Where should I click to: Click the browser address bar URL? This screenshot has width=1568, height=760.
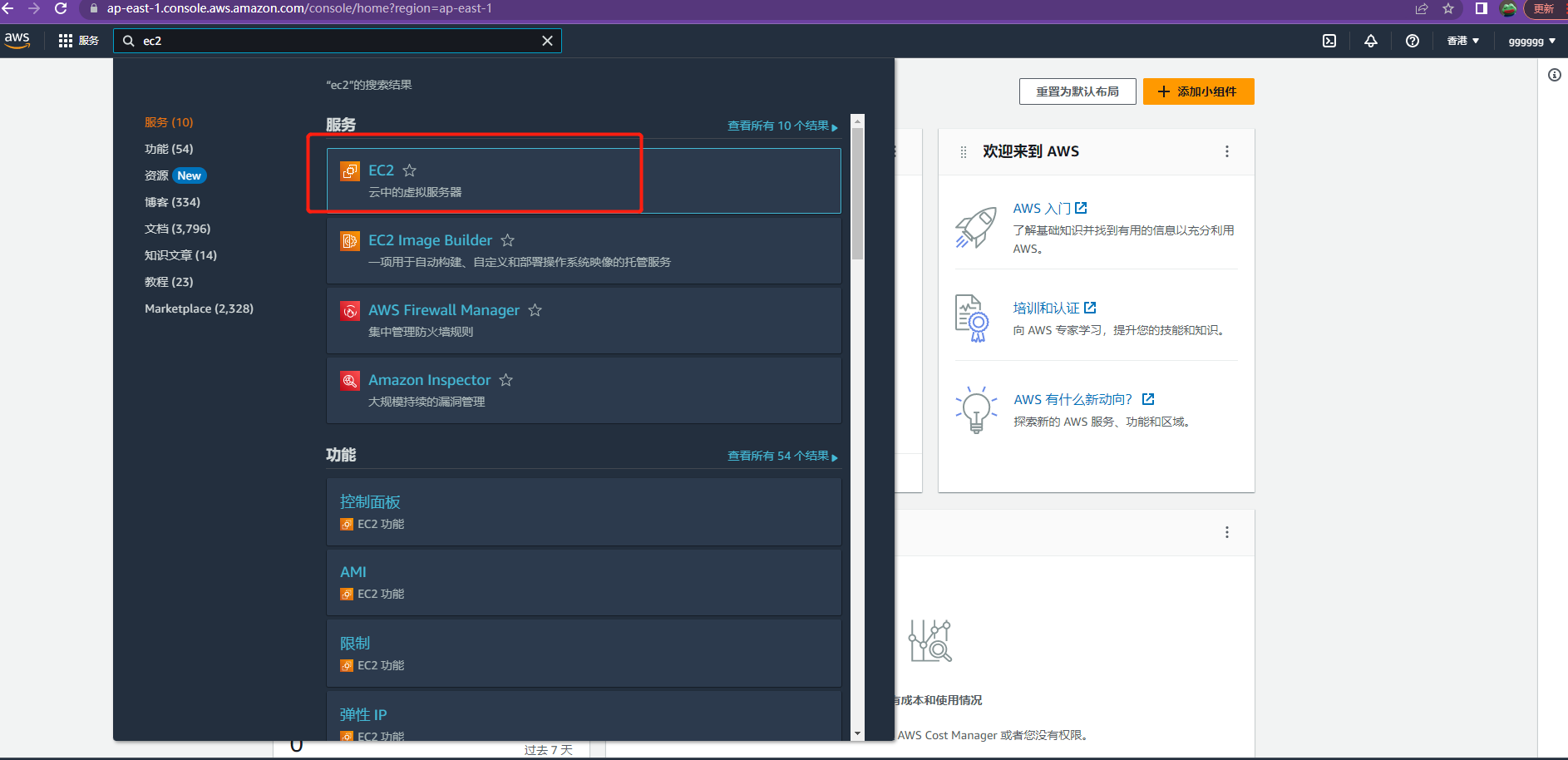pyautogui.click(x=299, y=8)
